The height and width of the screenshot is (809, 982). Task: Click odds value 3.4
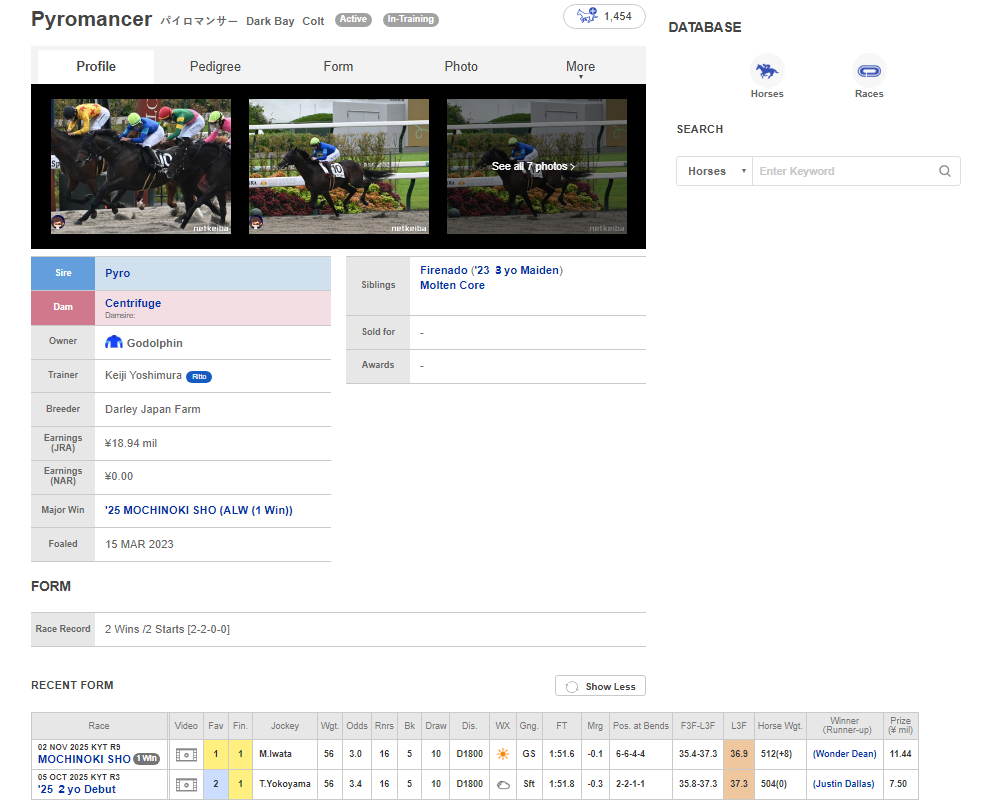tap(355, 784)
